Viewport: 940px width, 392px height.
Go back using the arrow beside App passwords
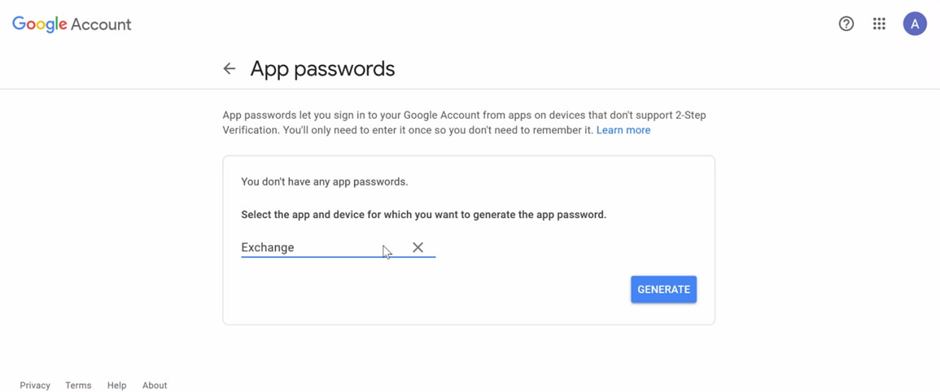pos(229,68)
